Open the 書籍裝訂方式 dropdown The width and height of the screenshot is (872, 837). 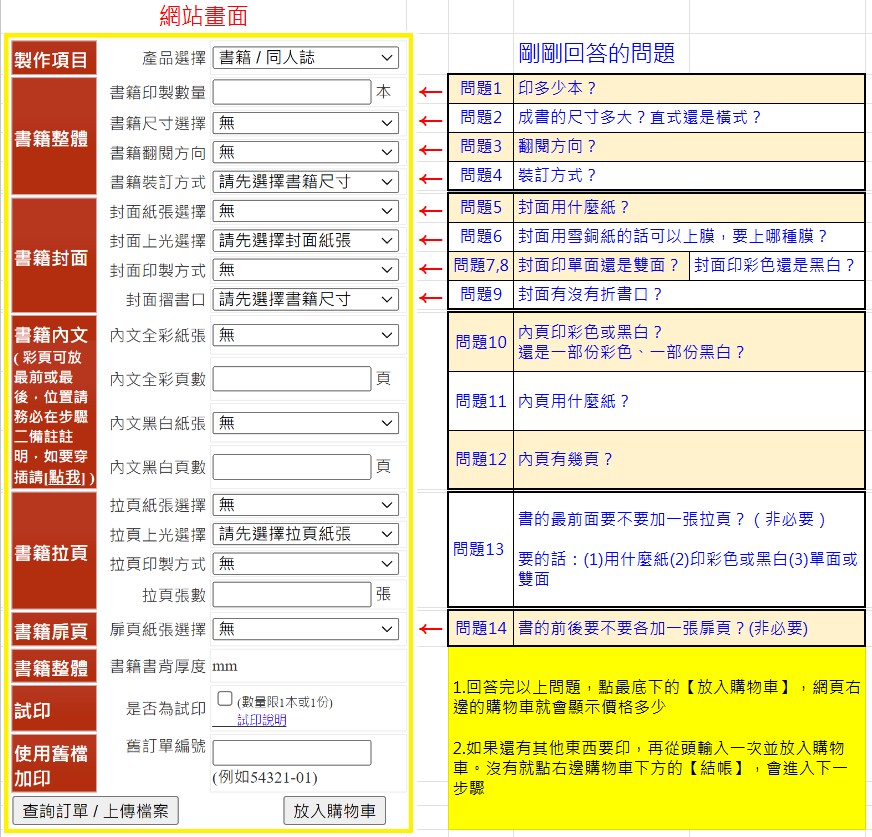tap(305, 181)
